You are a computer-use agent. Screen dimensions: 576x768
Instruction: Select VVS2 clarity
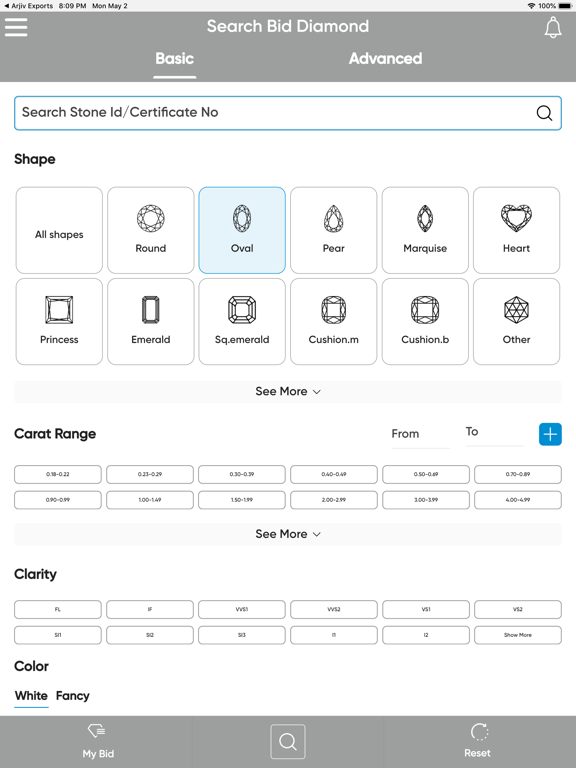[334, 610]
